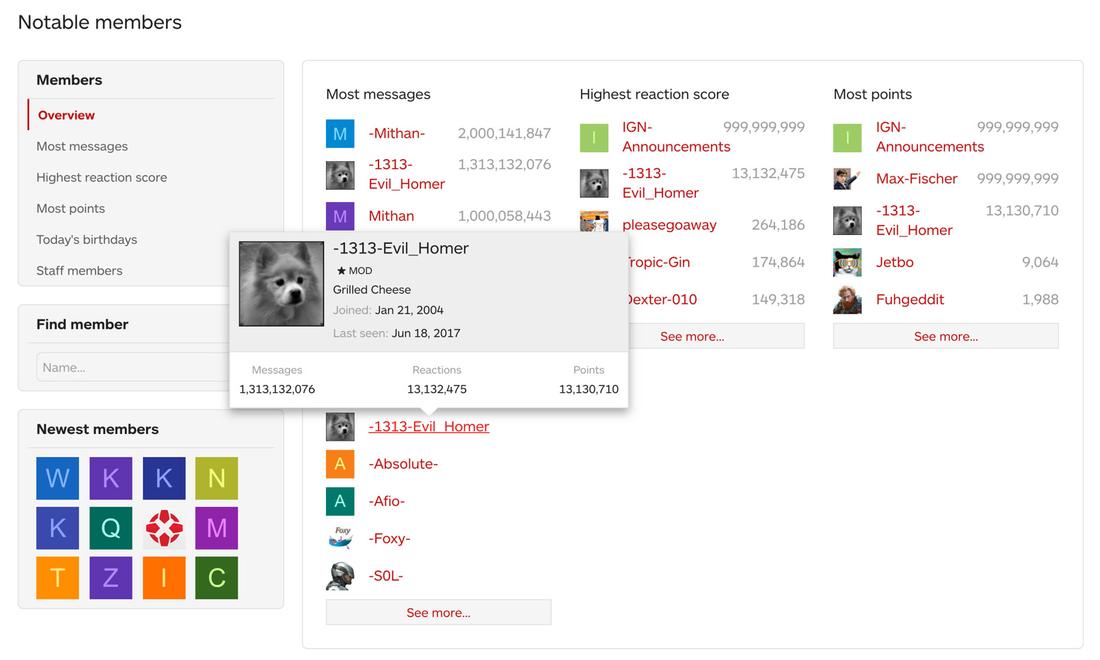Select the red IGN logo in Newest members

click(x=164, y=527)
